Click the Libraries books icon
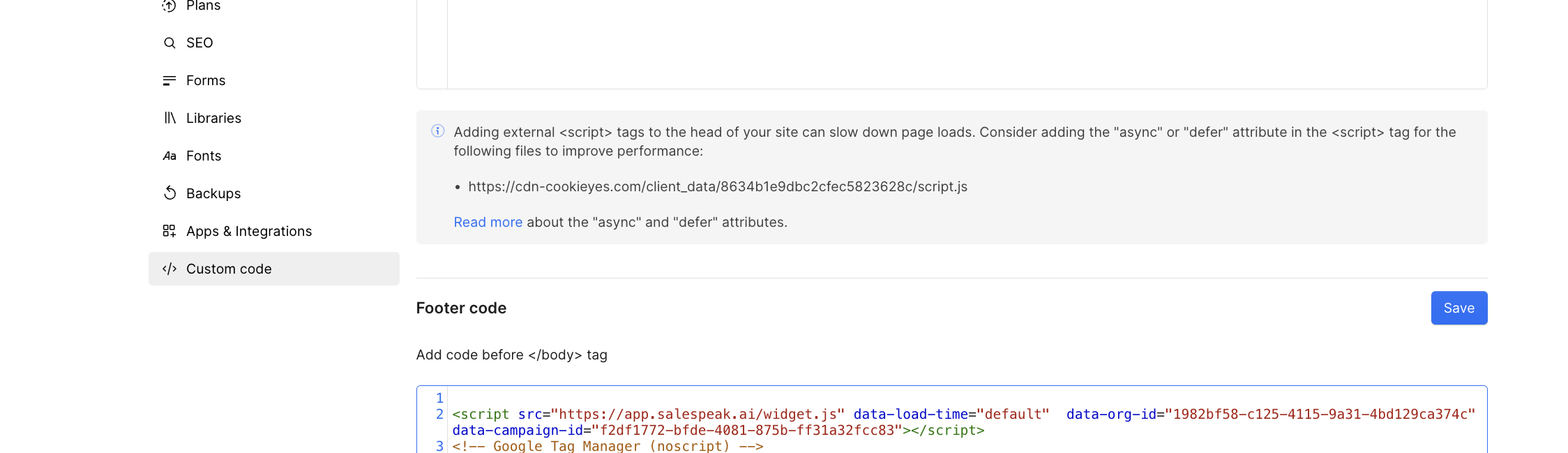Image resolution: width=1568 pixels, height=453 pixels. click(169, 118)
